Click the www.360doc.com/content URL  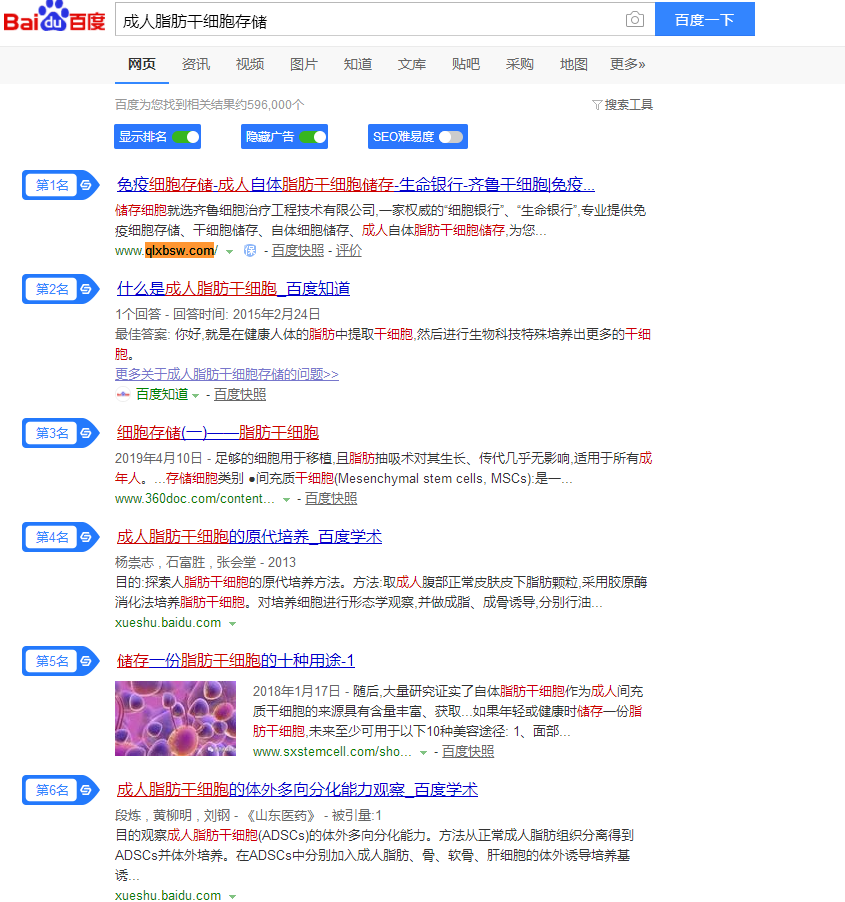click(x=194, y=499)
